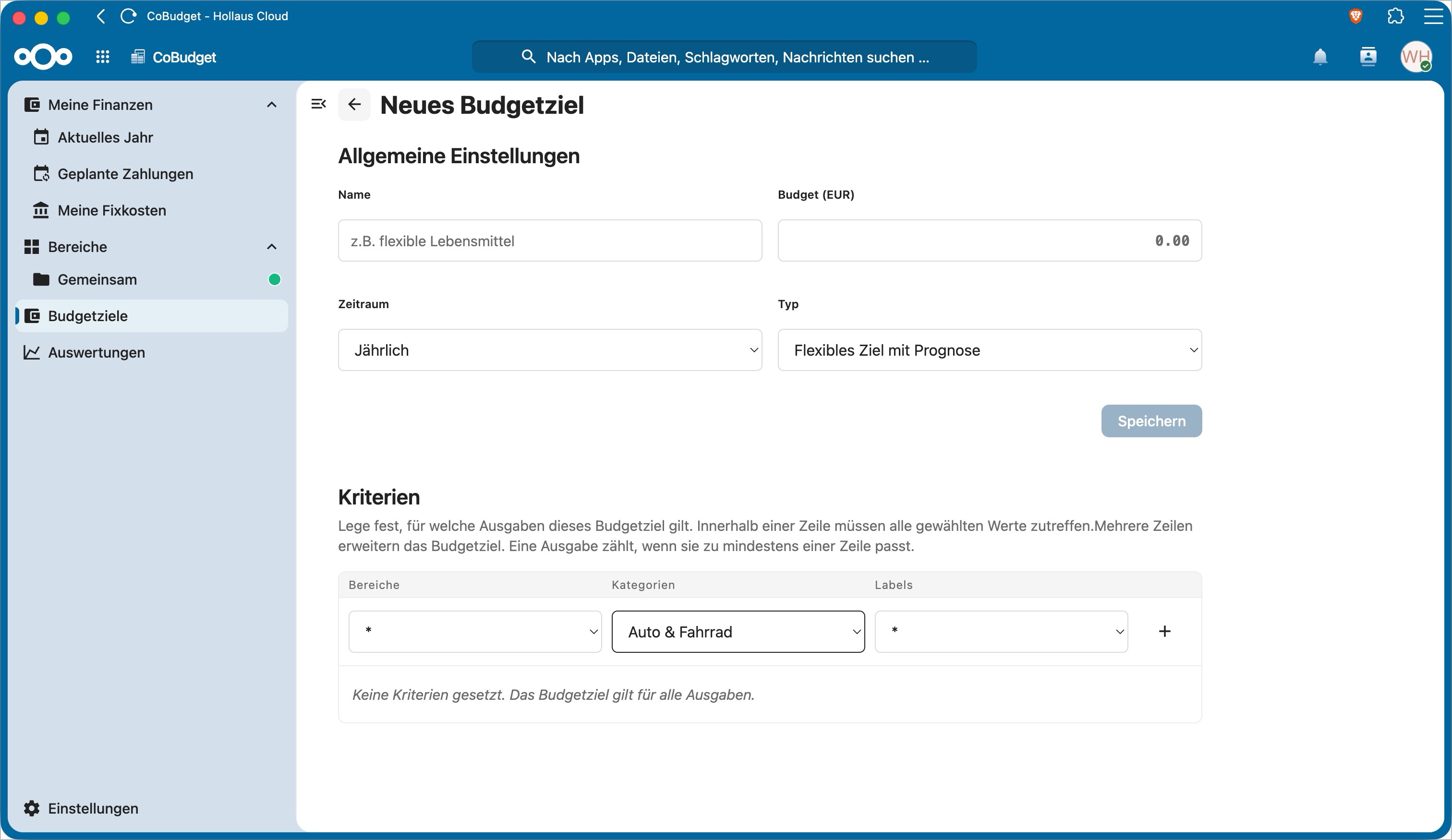
Task: Open notifications bell icon
Action: (1320, 57)
